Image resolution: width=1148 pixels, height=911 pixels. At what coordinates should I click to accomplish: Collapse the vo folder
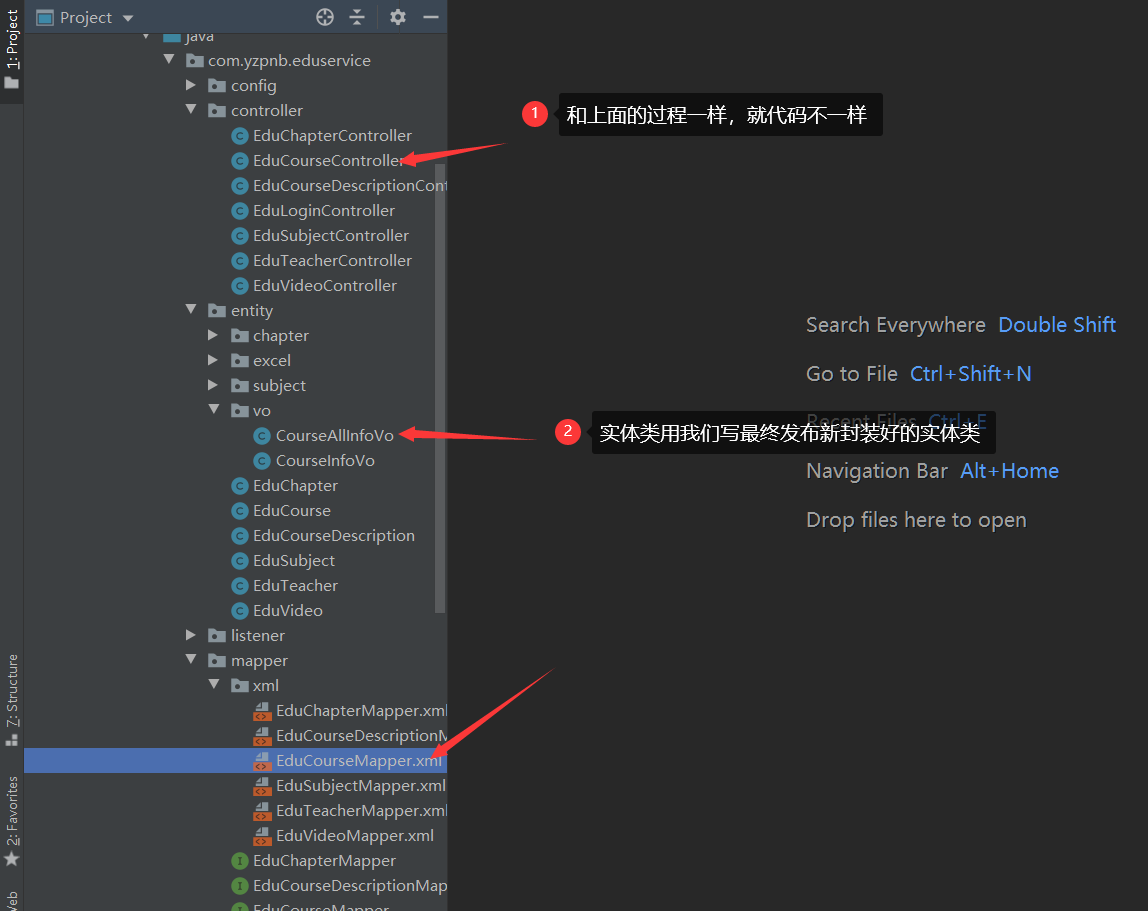[214, 409]
